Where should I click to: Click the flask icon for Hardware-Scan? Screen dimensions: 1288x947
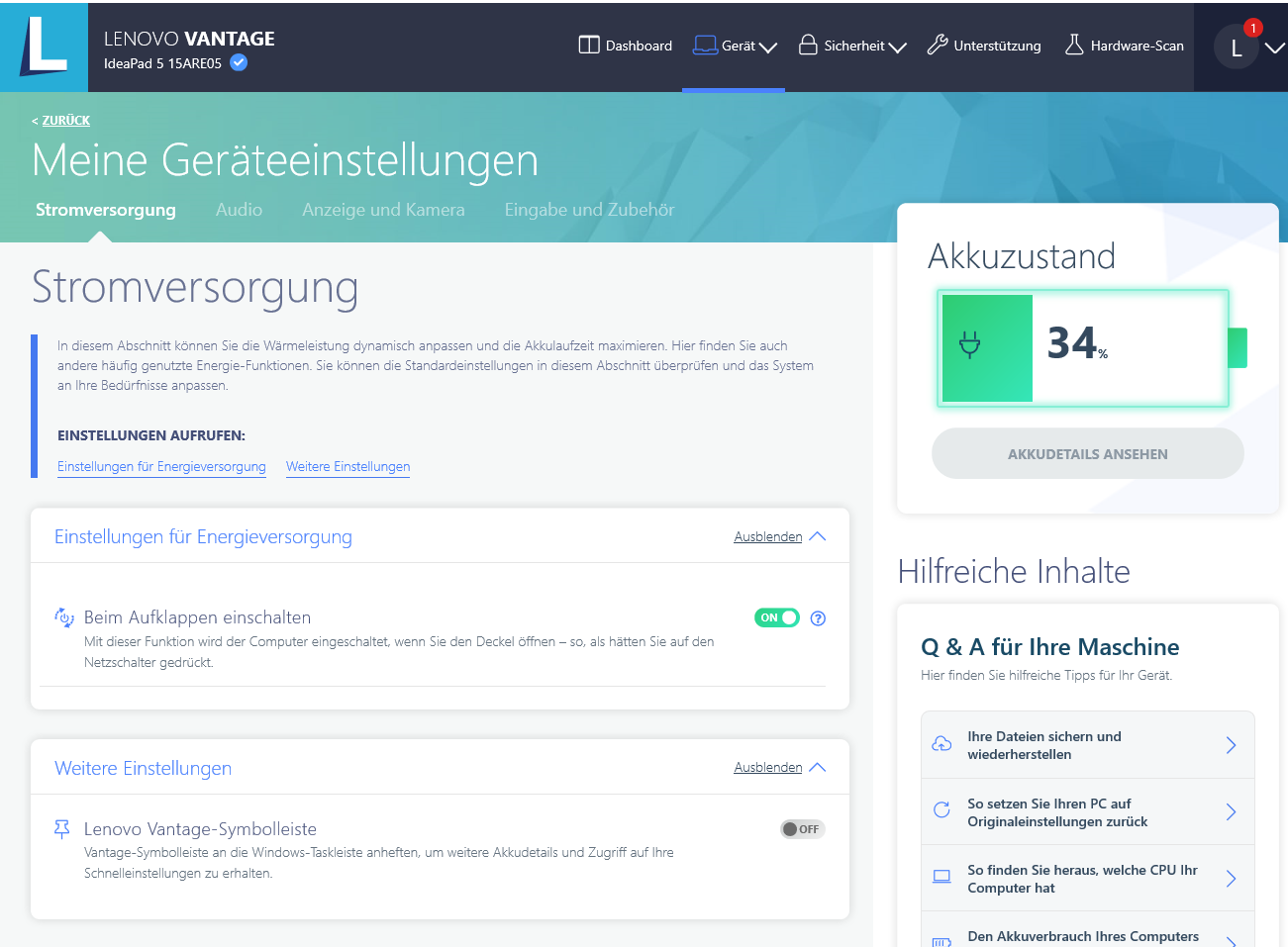coord(1074,45)
